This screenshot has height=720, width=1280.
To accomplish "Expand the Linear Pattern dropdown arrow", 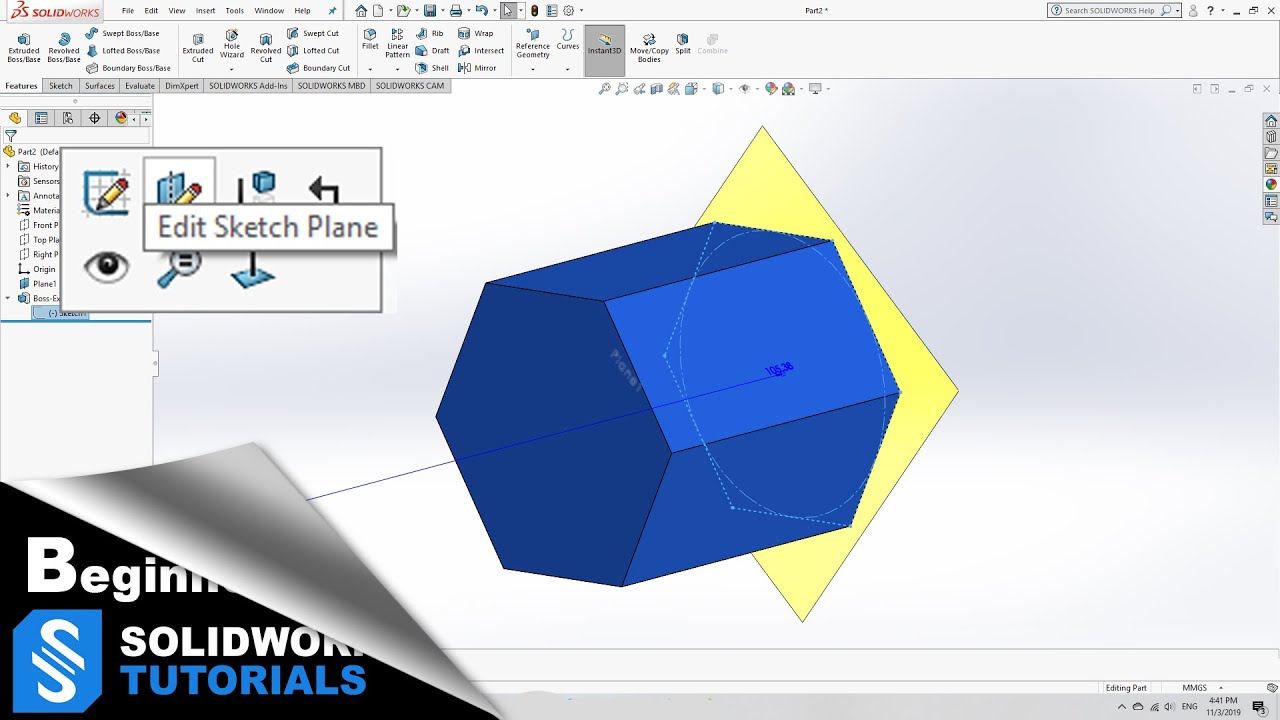I will point(397,69).
